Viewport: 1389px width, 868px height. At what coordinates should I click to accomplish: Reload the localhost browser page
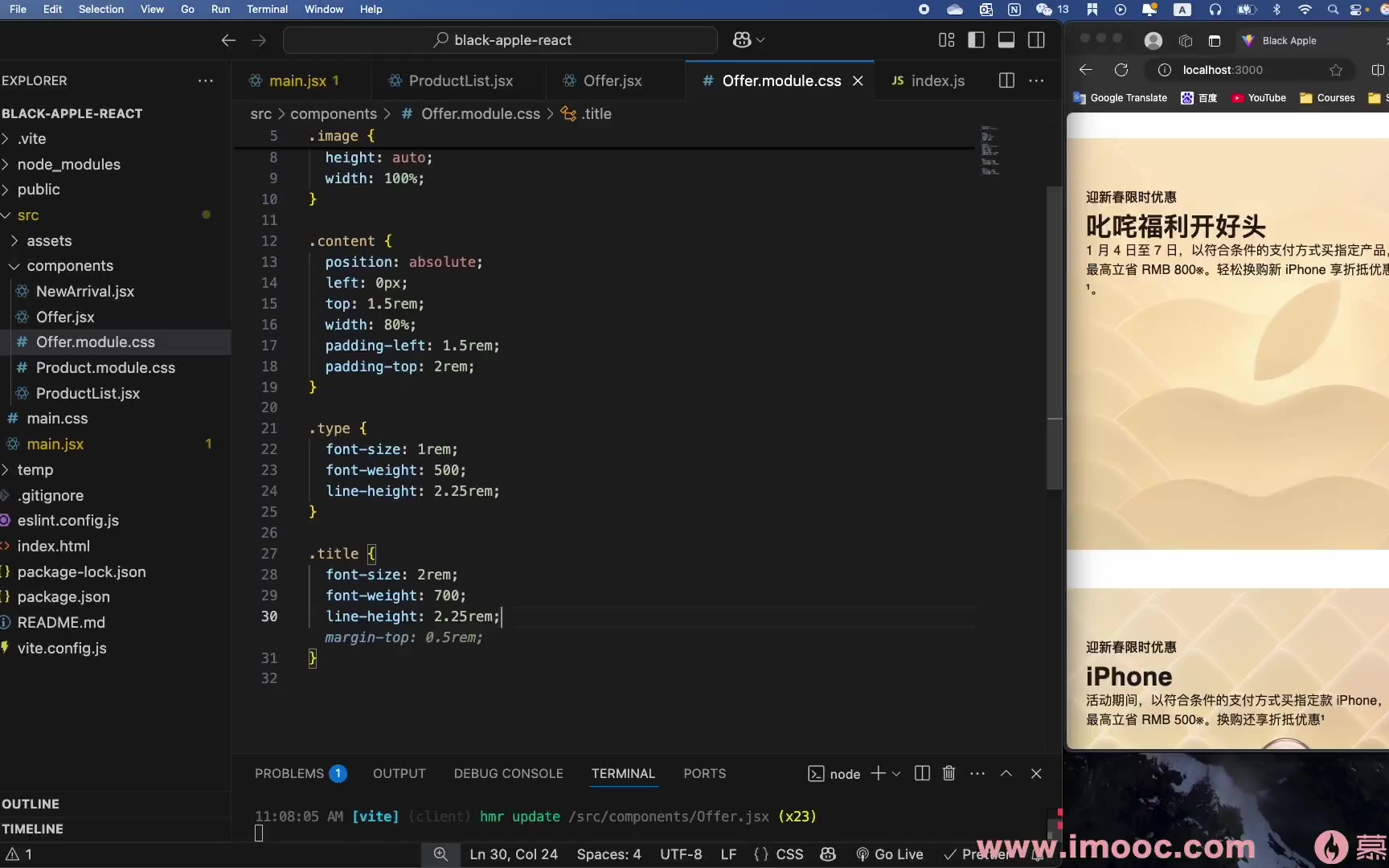point(1121,70)
